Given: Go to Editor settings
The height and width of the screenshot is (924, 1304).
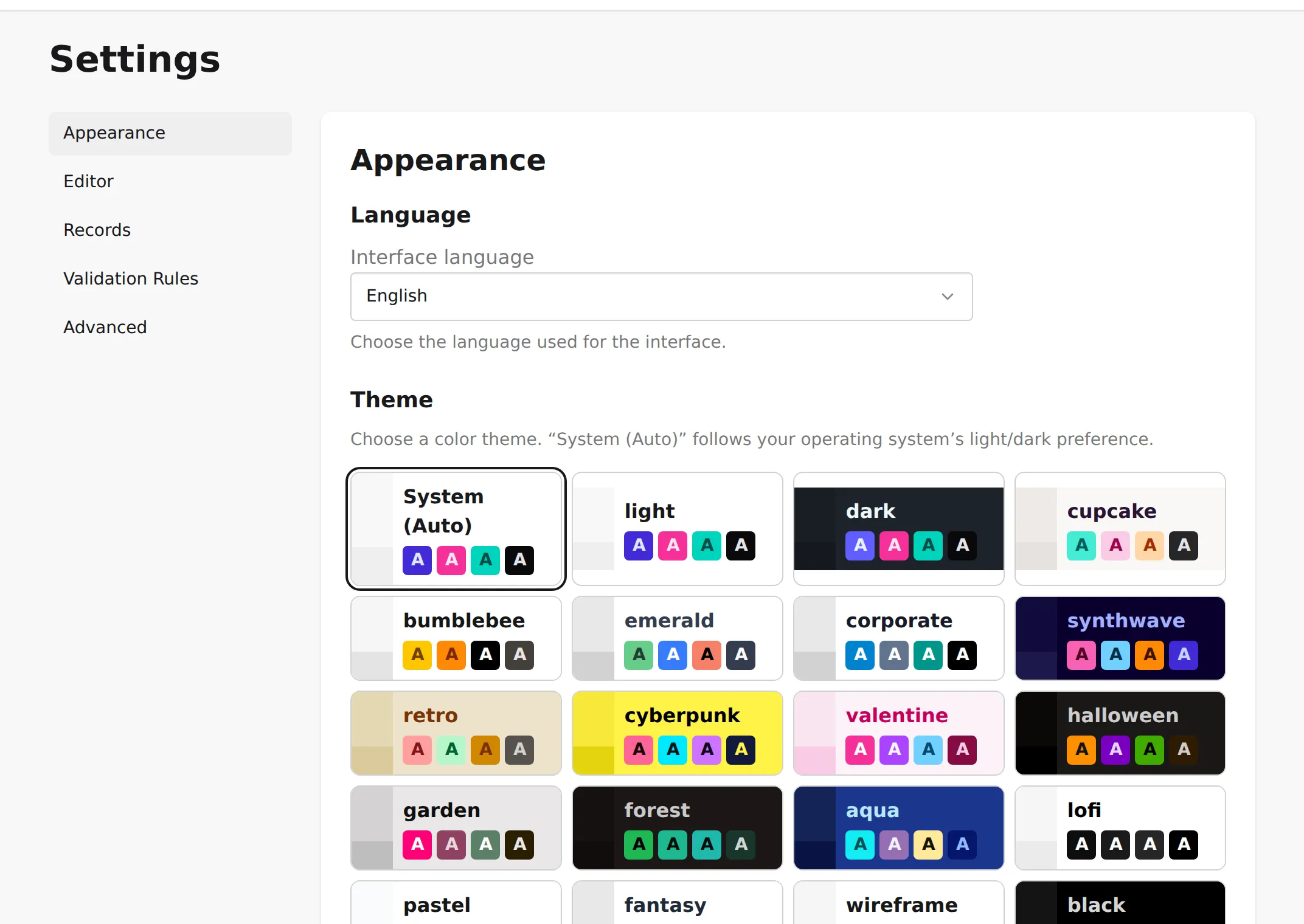Looking at the screenshot, I should click(x=170, y=182).
